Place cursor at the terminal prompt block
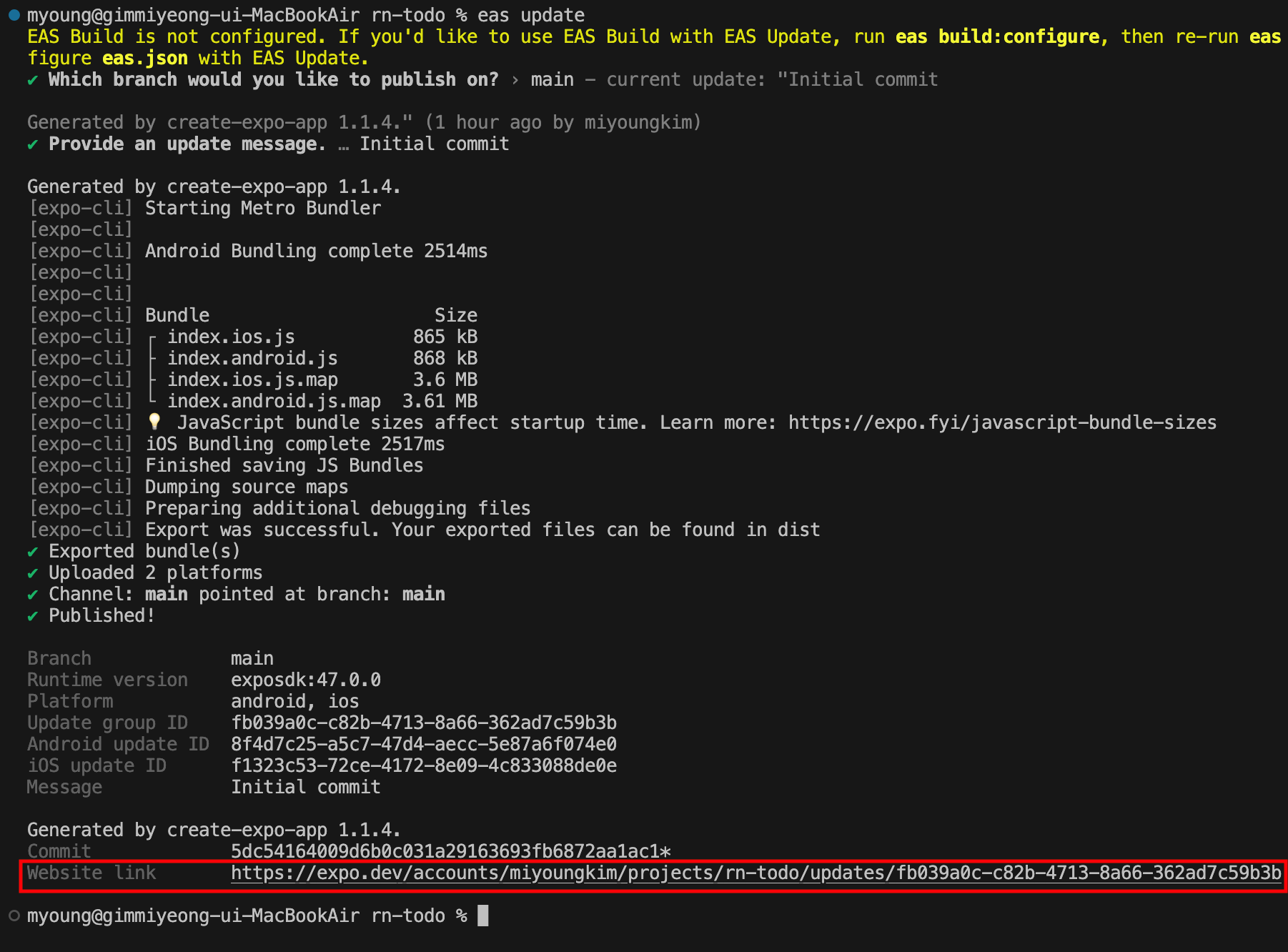 pyautogui.click(x=483, y=916)
